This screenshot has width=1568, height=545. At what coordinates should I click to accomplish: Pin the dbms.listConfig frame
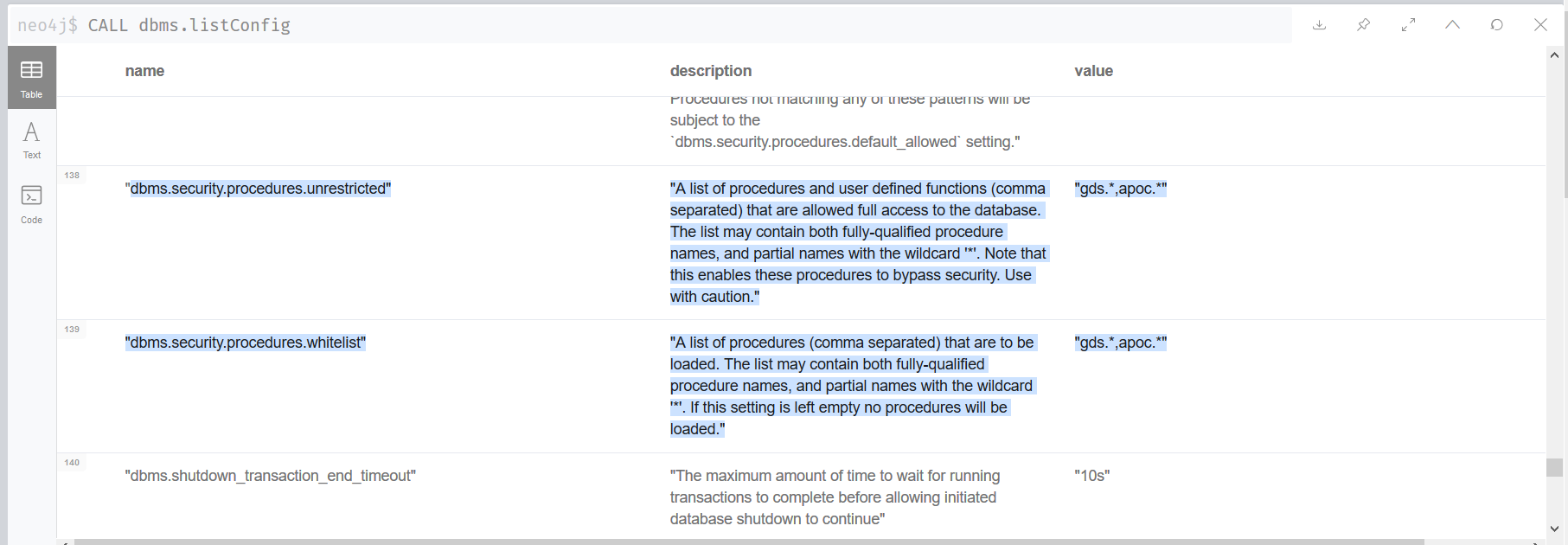(1363, 25)
